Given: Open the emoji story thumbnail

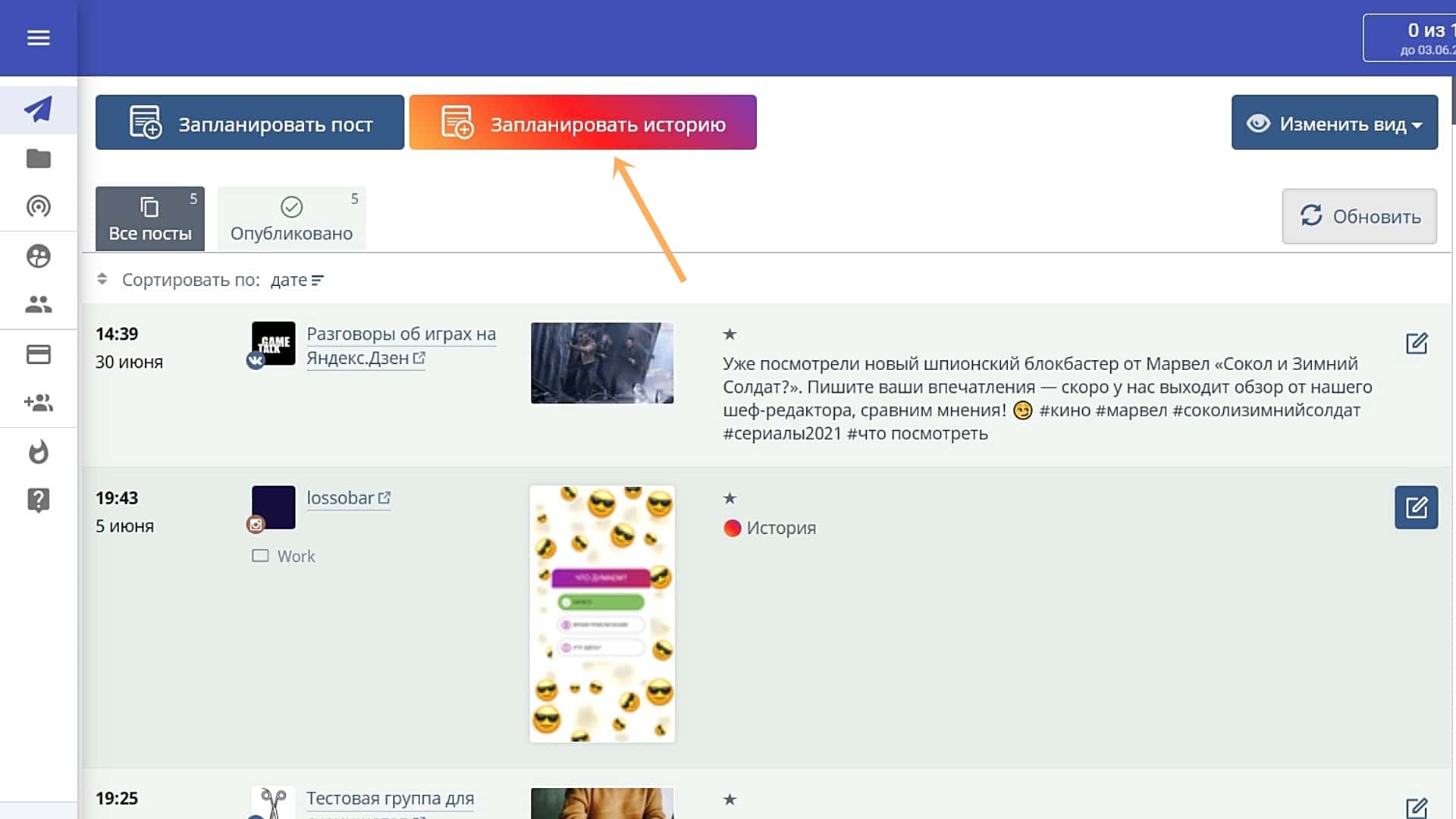Looking at the screenshot, I should (x=602, y=613).
